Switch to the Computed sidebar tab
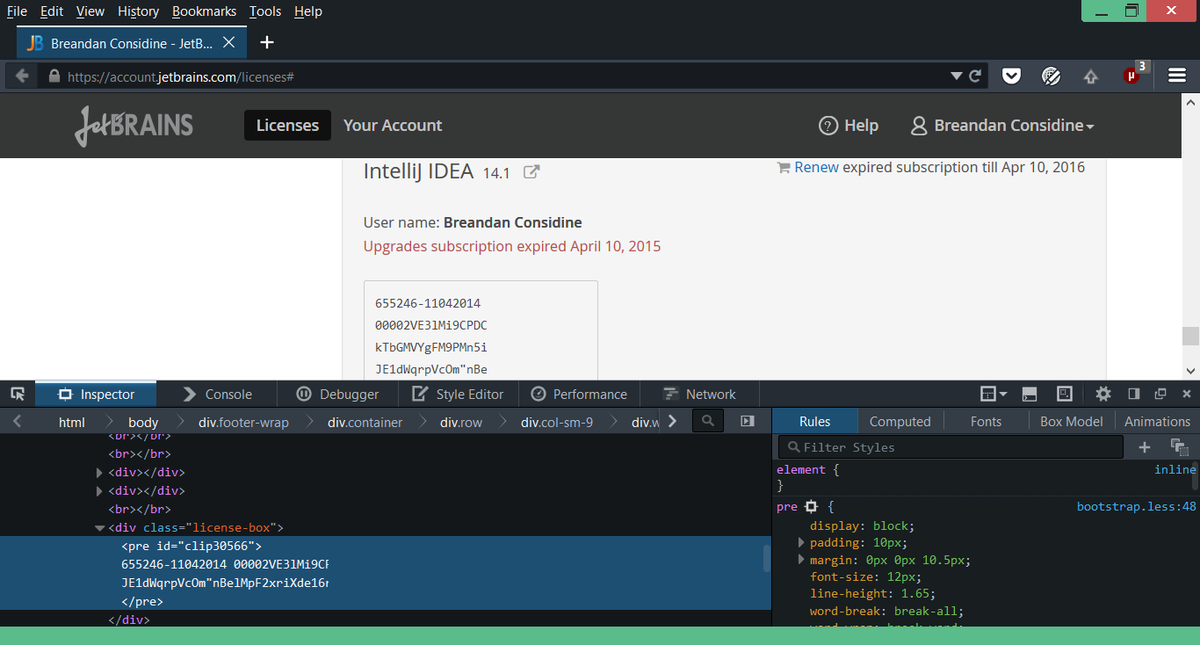This screenshot has height=645, width=1200. point(900,422)
